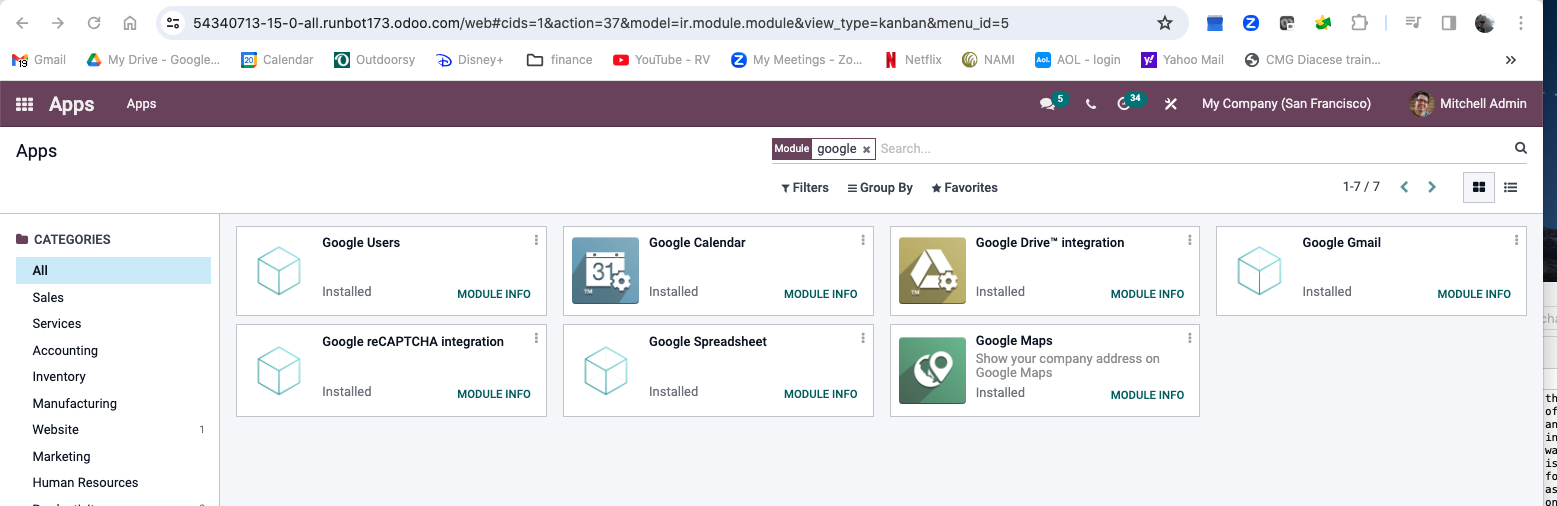Select the Manufacturing category
This screenshot has width=1557, height=506.
pyautogui.click(x=113, y=404)
